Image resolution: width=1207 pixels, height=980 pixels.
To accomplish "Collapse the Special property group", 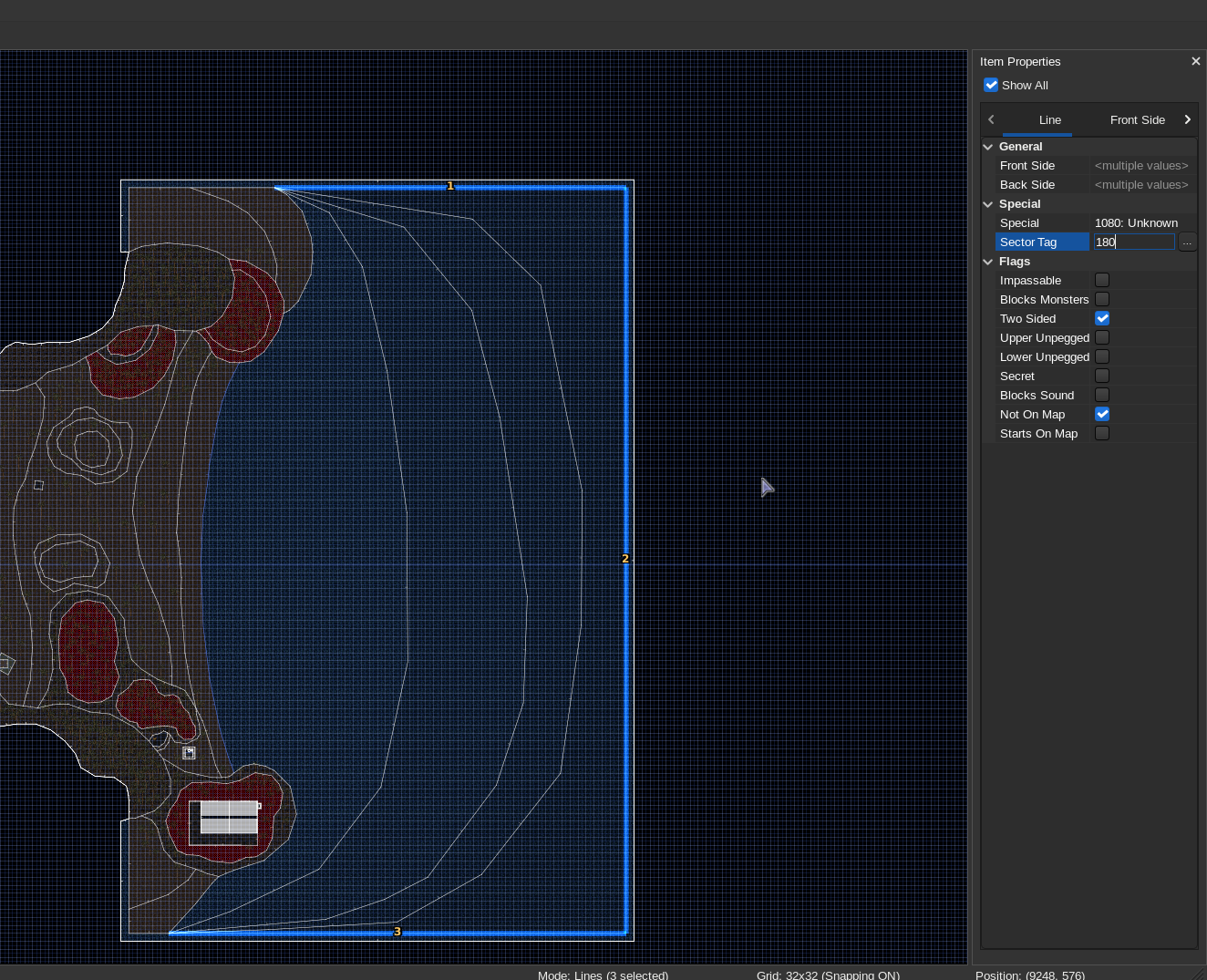I will pyautogui.click(x=988, y=204).
